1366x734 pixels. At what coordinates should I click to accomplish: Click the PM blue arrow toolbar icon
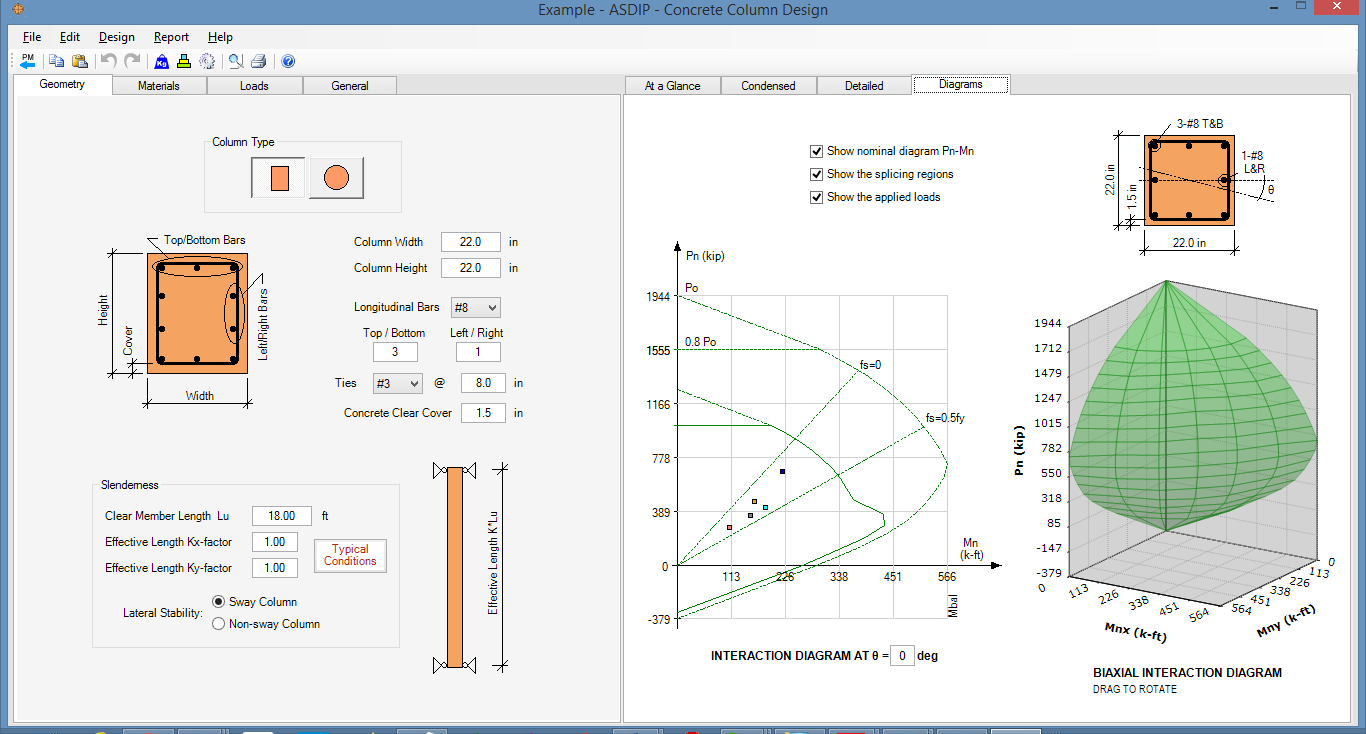coord(28,61)
